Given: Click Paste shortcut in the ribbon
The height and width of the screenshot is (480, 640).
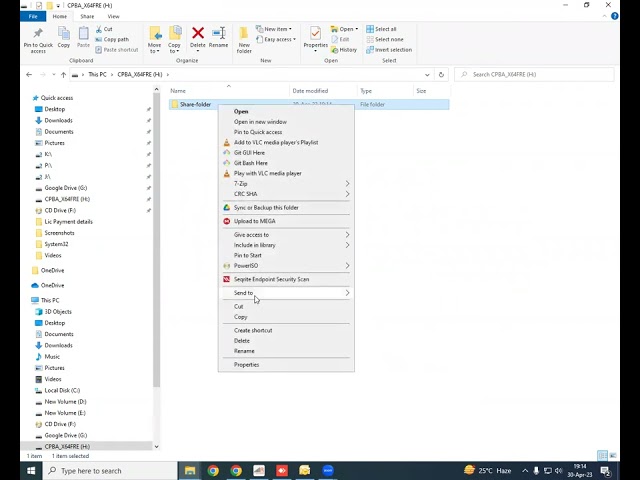Looking at the screenshot, I should (x=117, y=49).
